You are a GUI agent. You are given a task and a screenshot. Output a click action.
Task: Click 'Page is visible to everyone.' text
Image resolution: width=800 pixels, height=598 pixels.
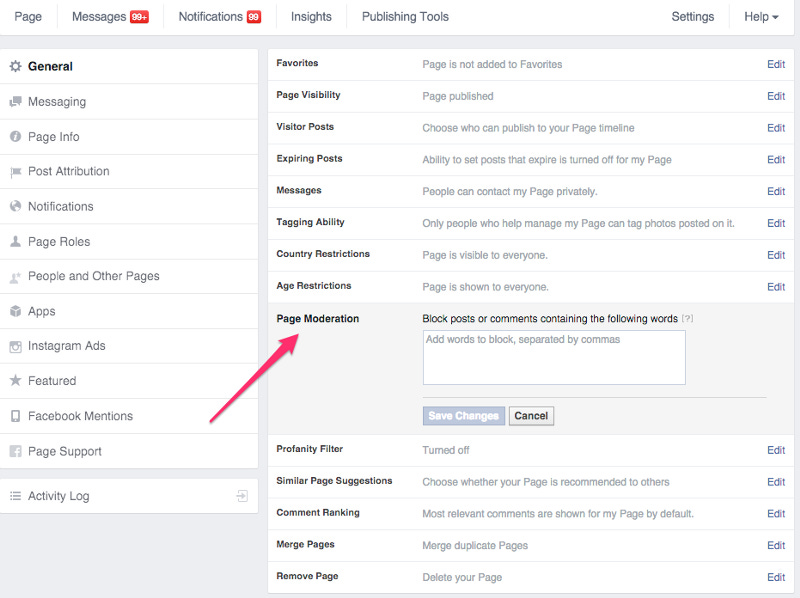point(485,255)
